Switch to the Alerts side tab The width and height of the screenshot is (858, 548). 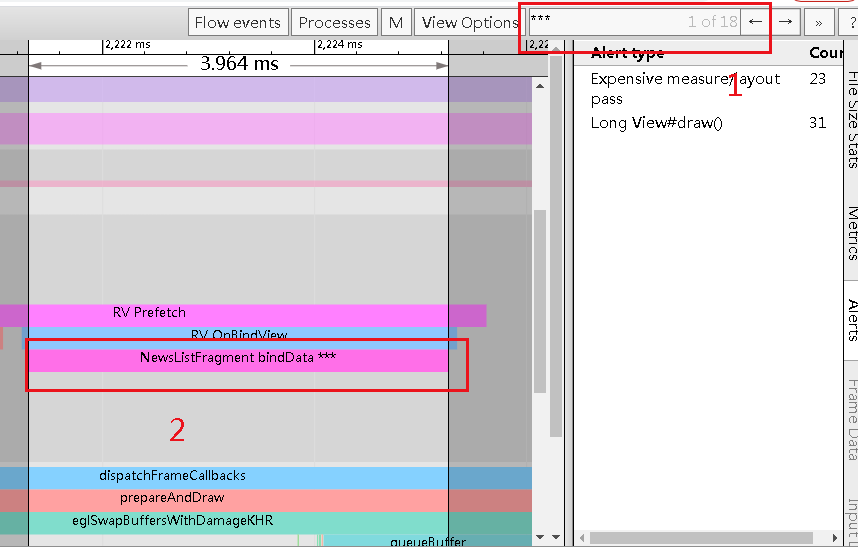851,320
